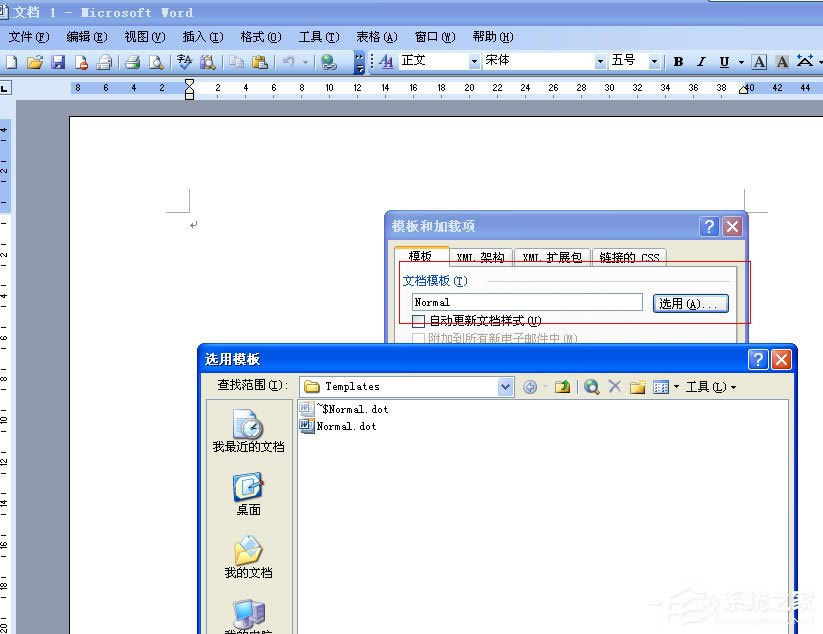Create new folder in template dialog
The height and width of the screenshot is (634, 823).
tap(638, 387)
